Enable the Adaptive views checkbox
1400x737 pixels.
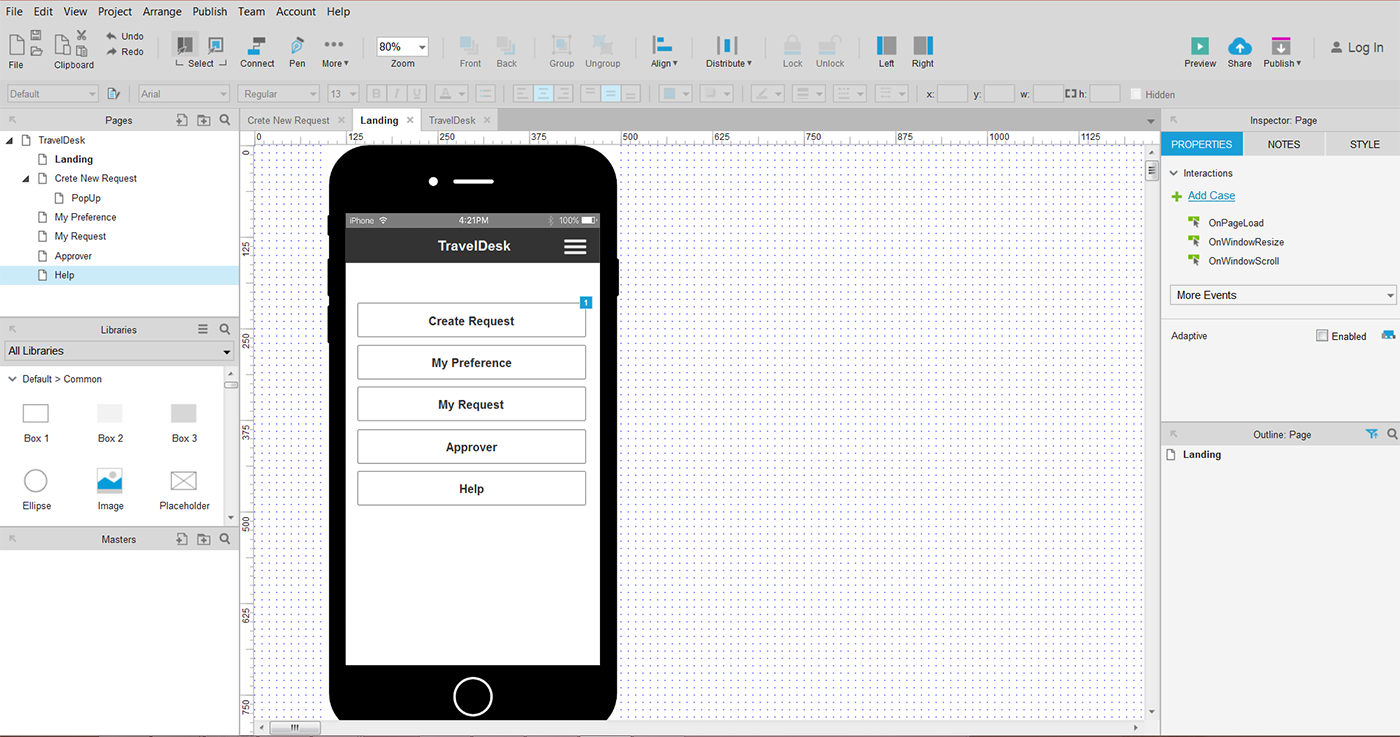1322,336
